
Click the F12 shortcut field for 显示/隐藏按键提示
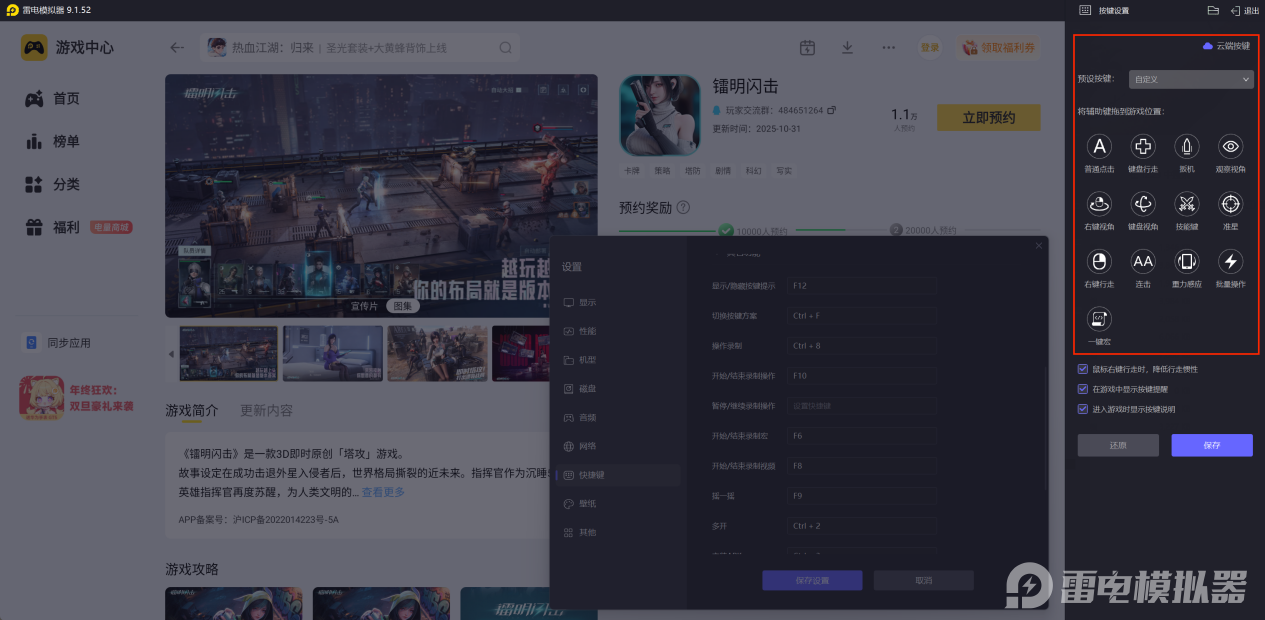862,286
